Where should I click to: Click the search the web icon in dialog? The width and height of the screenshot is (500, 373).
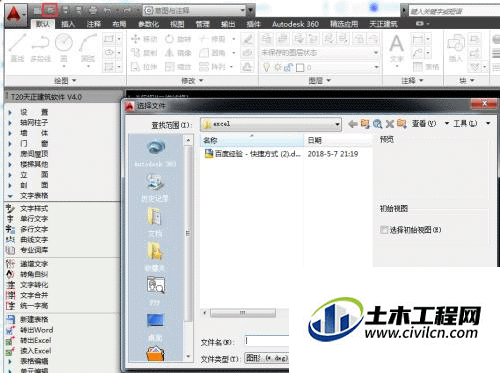click(x=377, y=124)
